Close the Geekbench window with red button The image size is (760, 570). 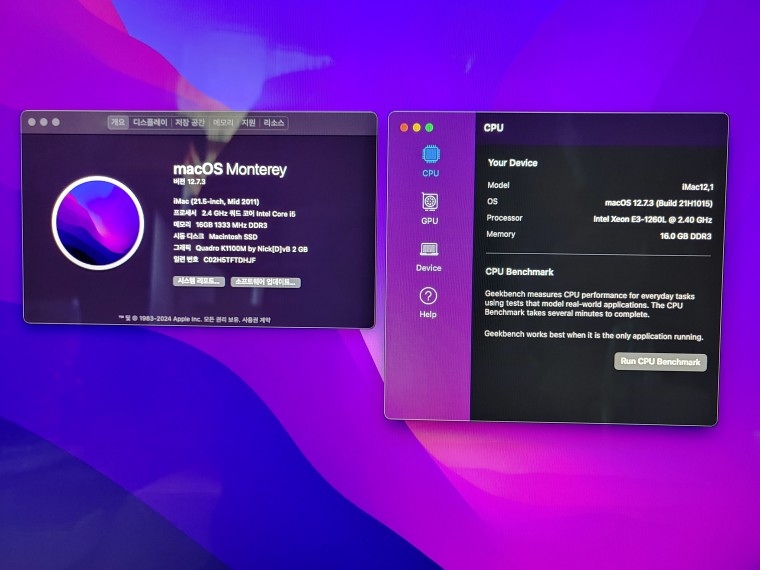404,127
